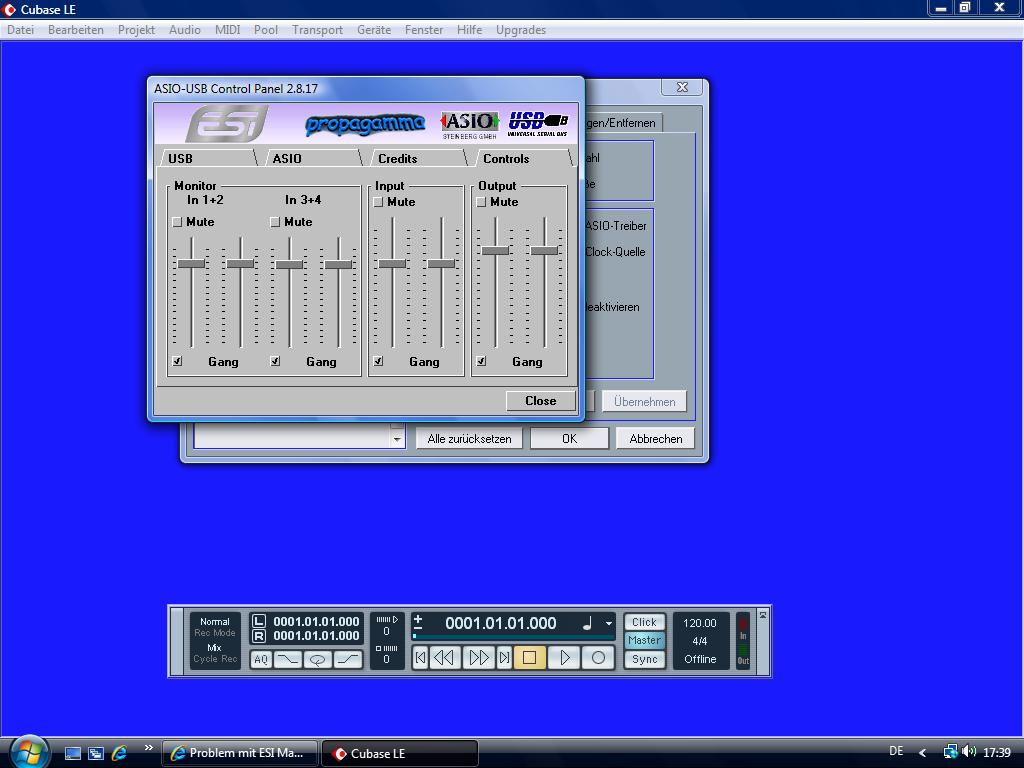Toggle AQ auto quantize button
This screenshot has height=768, width=1024.
261,659
